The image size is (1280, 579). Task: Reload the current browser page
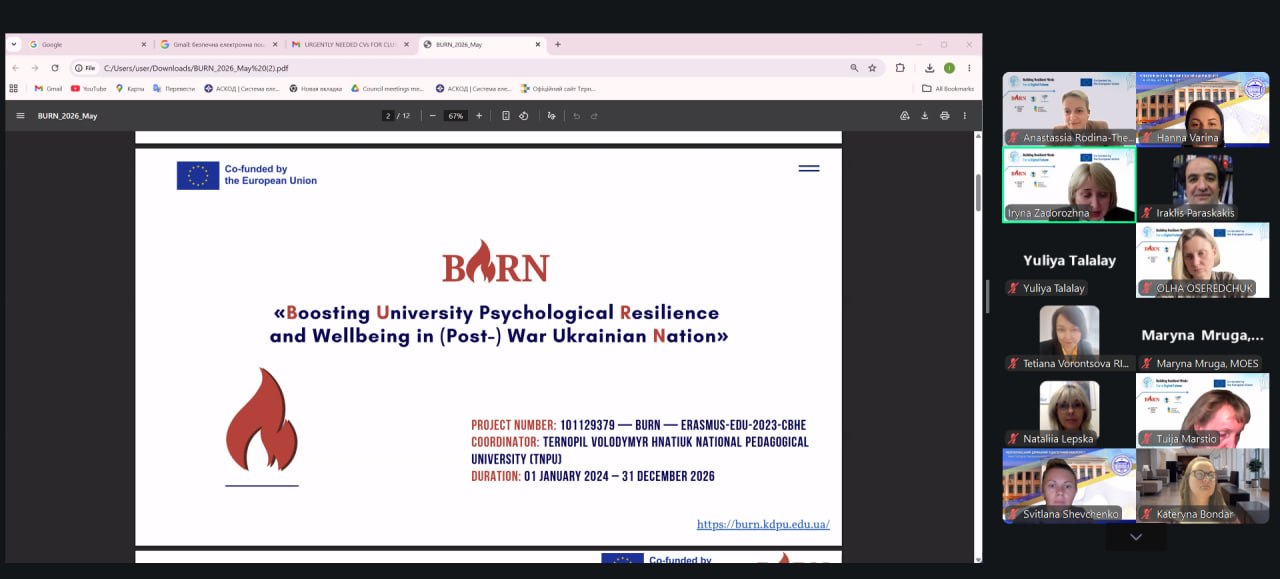point(55,68)
